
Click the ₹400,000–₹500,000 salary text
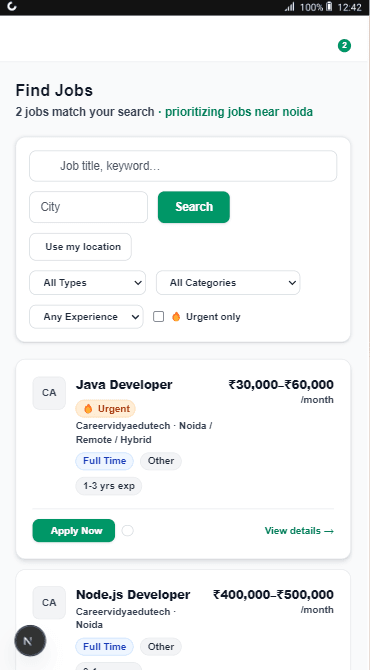[x=273, y=594]
